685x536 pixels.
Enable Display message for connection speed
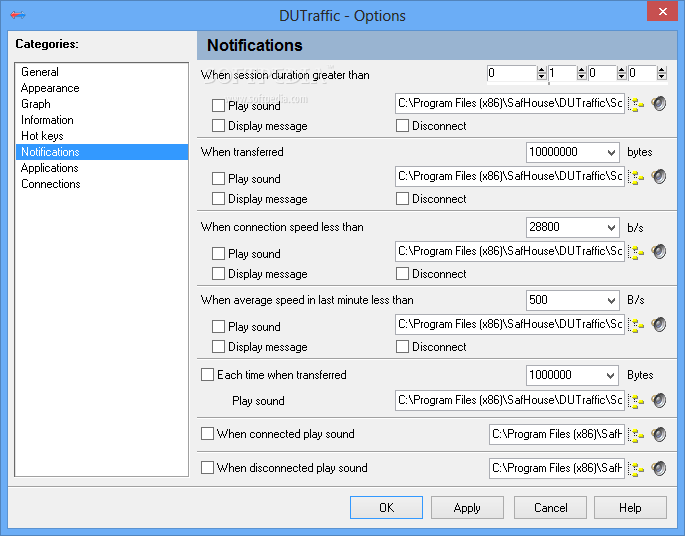(218, 274)
